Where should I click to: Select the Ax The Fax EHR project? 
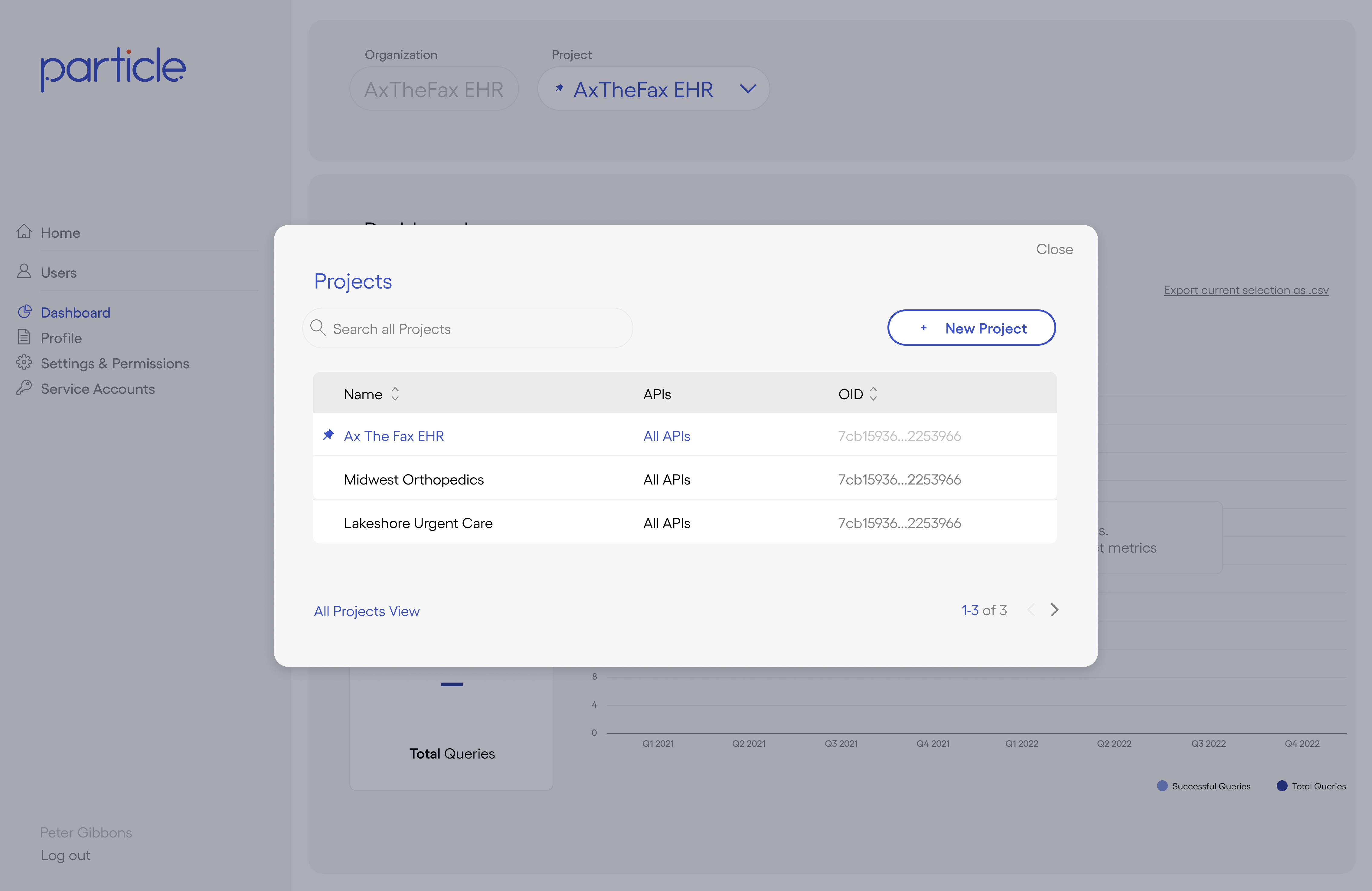[x=394, y=436]
